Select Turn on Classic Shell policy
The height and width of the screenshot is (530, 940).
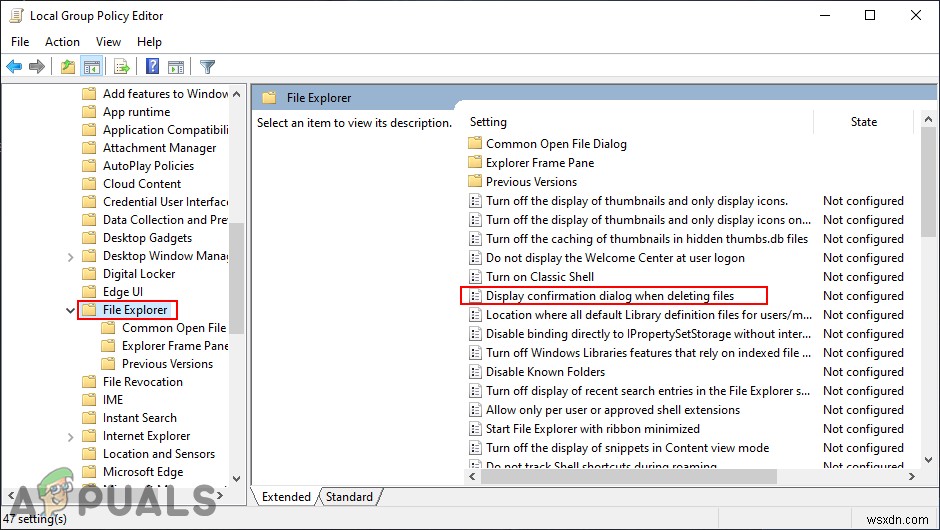[540, 277]
